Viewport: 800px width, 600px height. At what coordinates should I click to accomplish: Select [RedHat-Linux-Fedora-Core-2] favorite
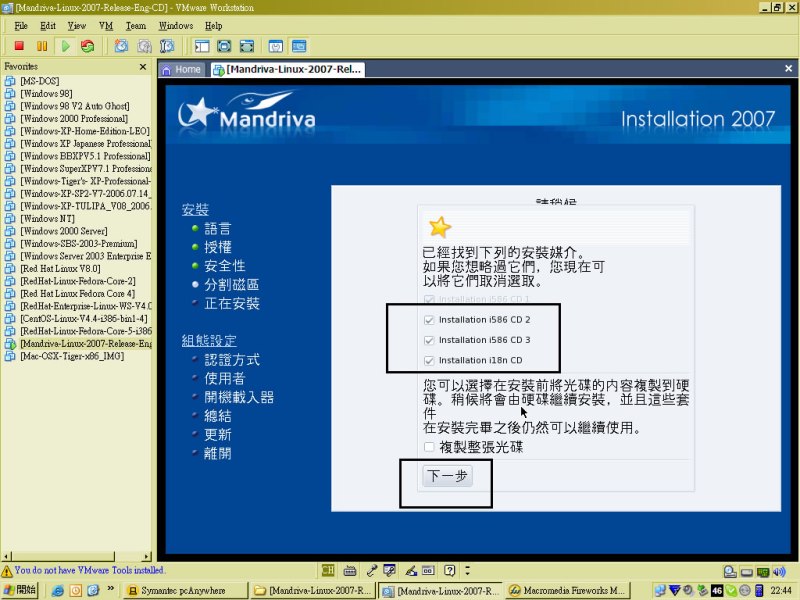78,281
